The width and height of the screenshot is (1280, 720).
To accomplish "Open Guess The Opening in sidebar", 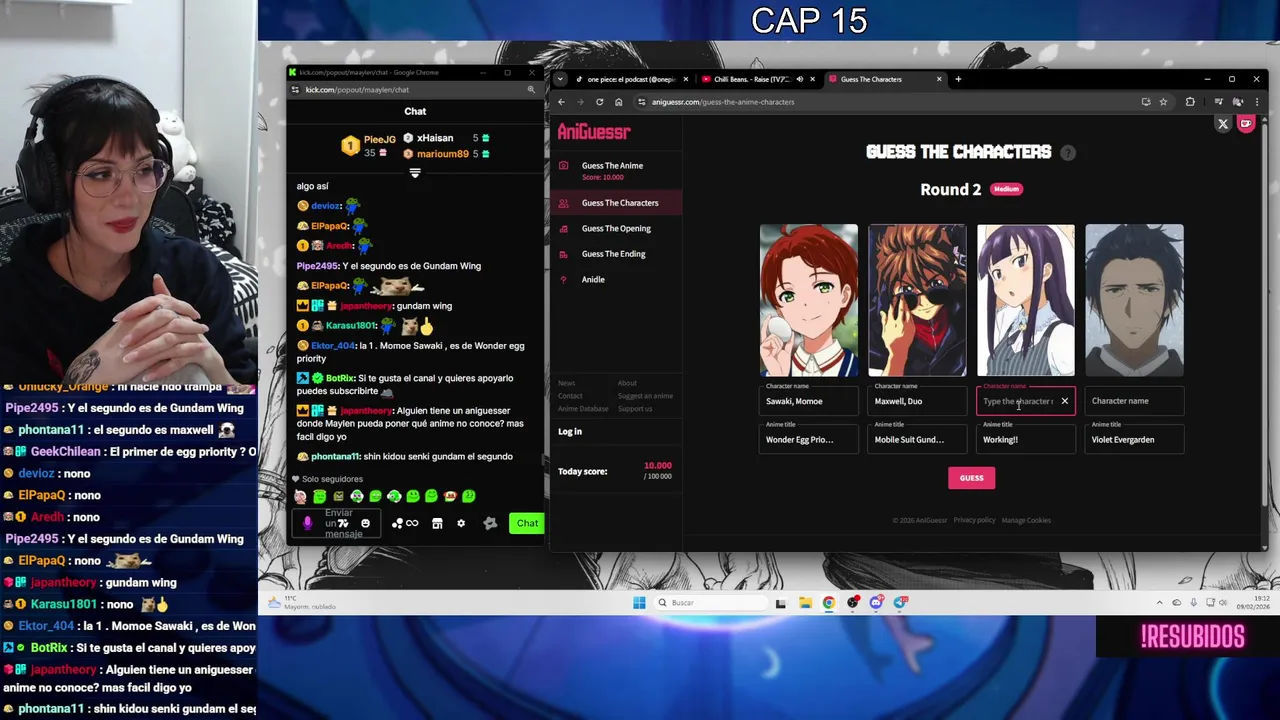I will point(616,228).
